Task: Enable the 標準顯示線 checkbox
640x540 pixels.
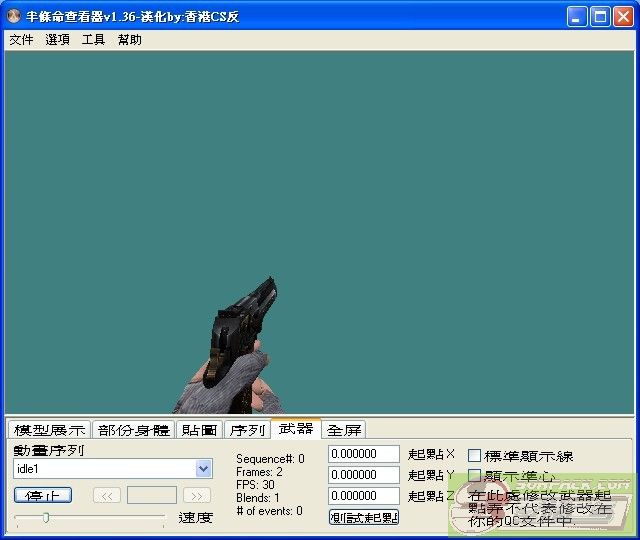Action: pos(474,456)
